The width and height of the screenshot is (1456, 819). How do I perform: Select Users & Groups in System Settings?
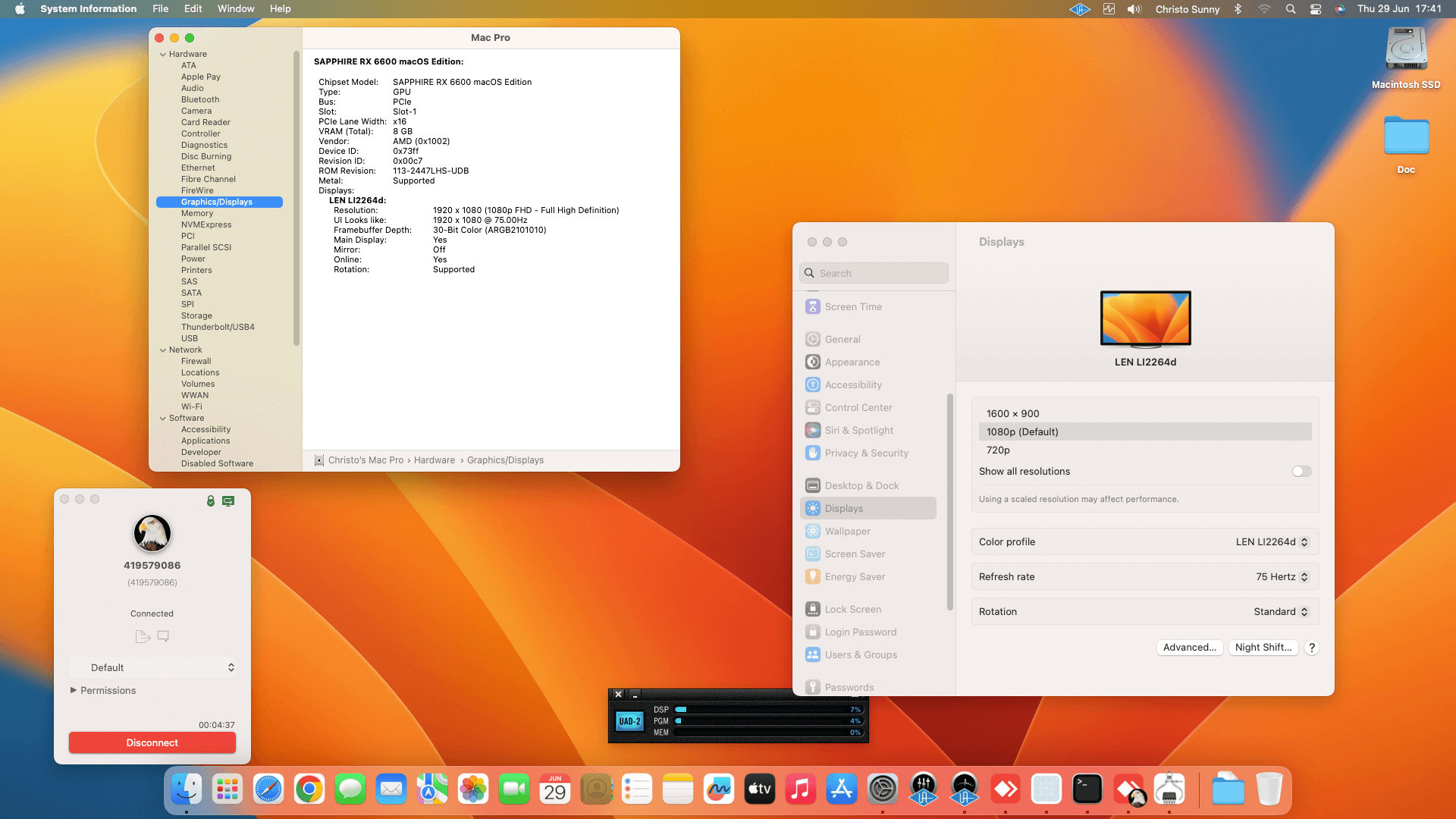point(860,654)
